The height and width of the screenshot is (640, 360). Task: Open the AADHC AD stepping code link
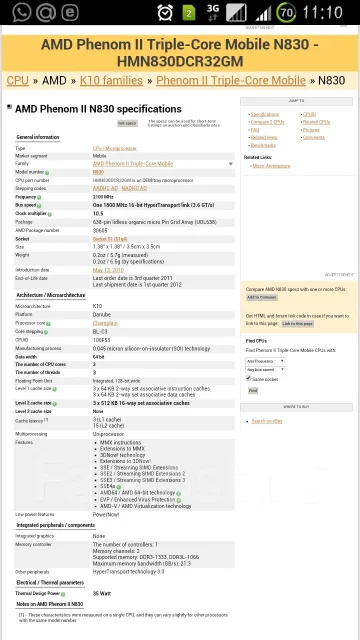point(105,188)
